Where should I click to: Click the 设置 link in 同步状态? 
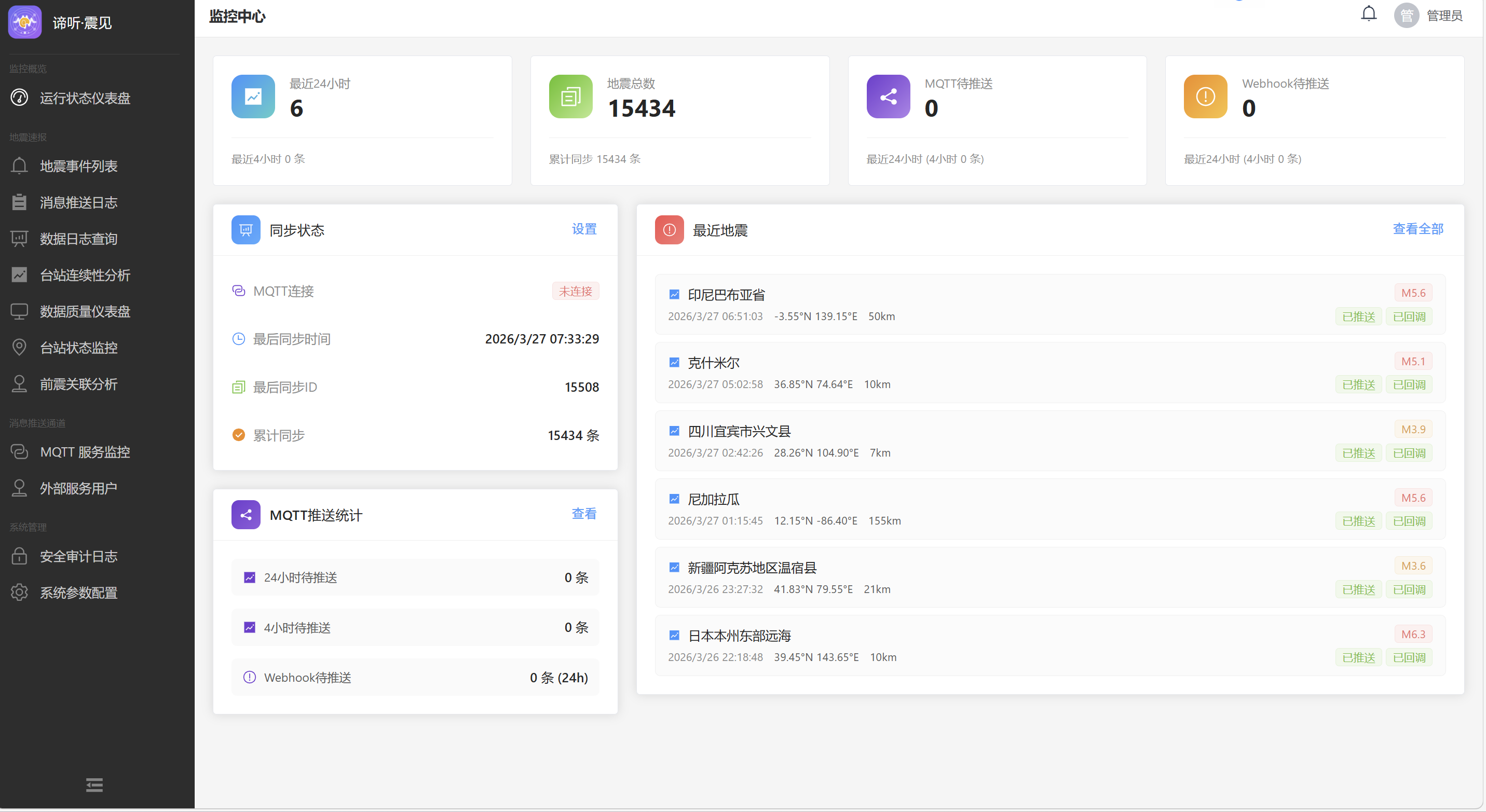584,229
